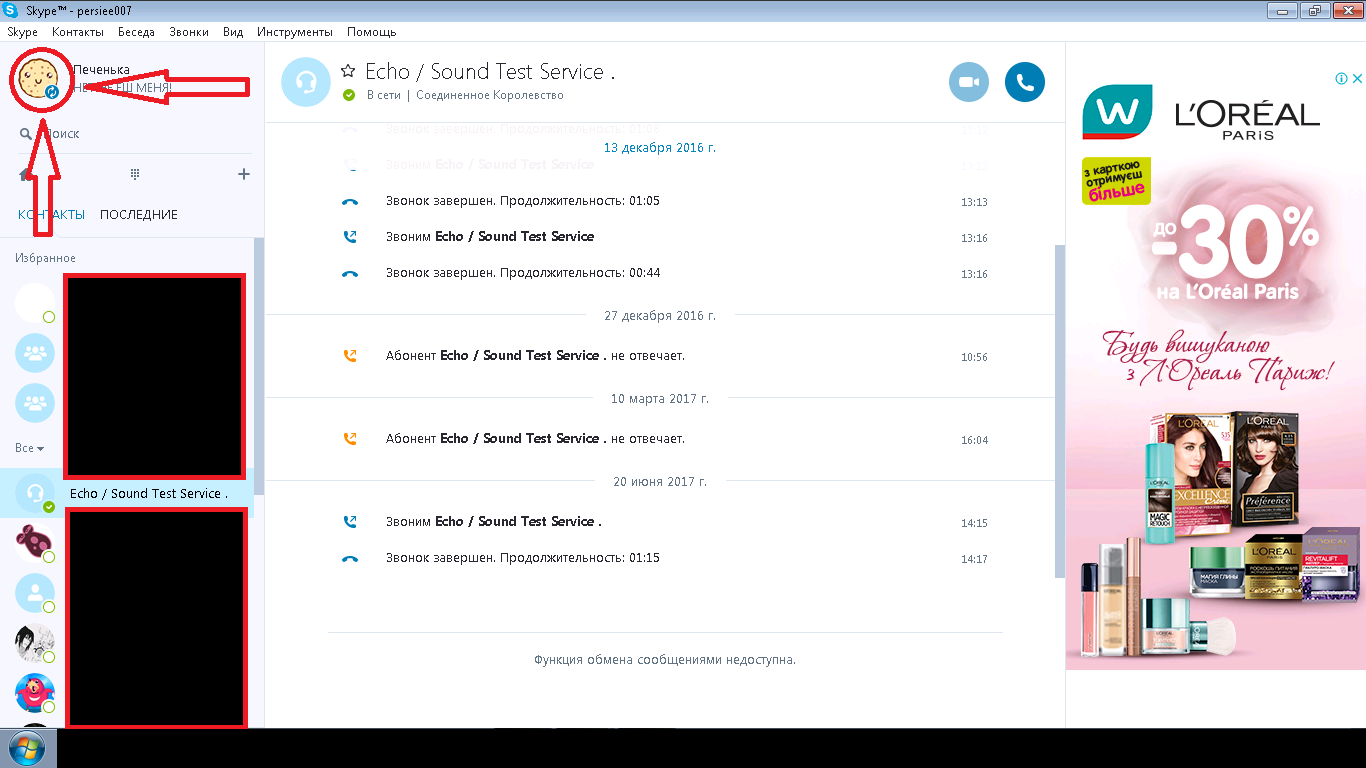This screenshot has width=1366, height=768.
Task: Open the Вид menu
Action: (x=233, y=32)
